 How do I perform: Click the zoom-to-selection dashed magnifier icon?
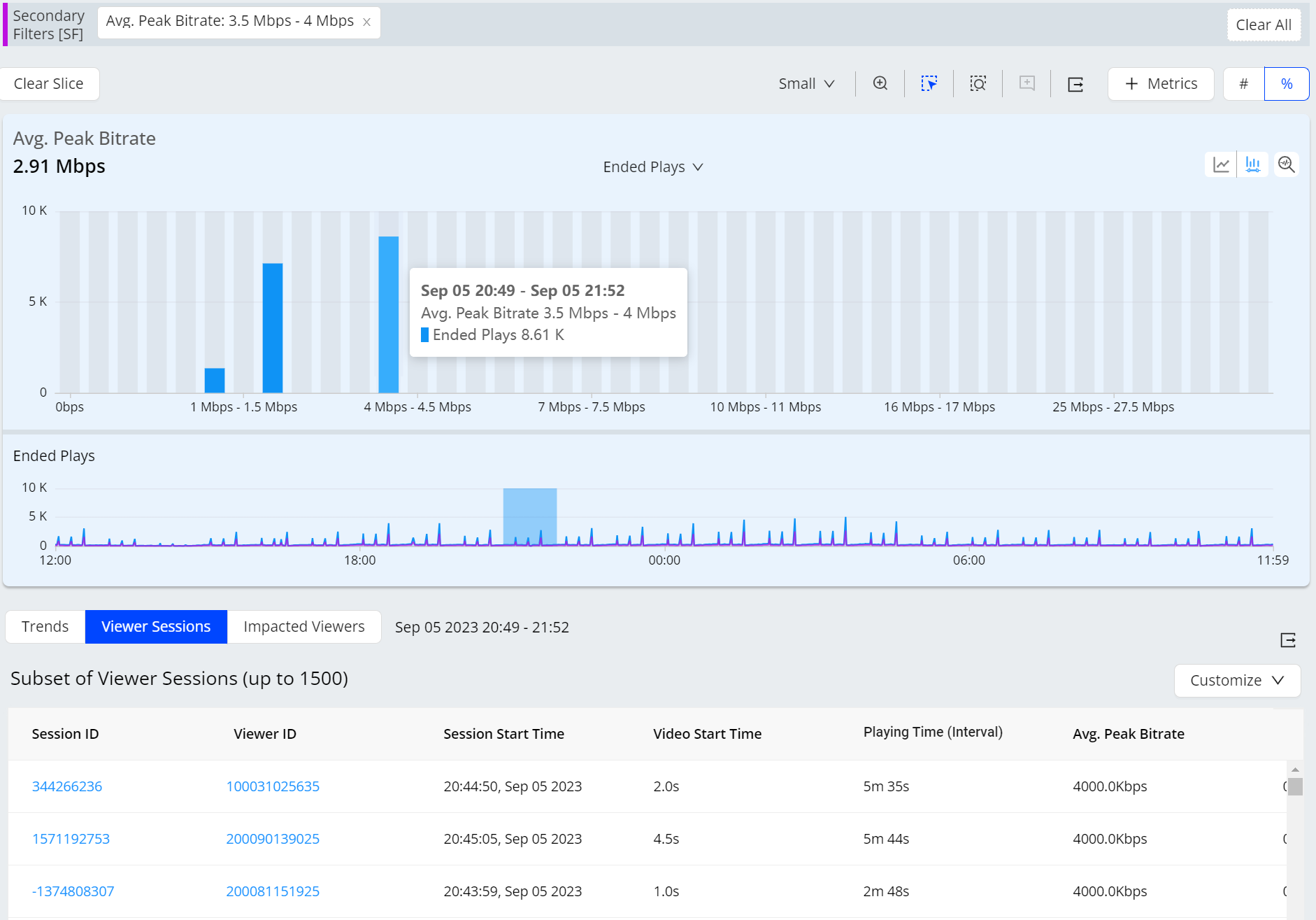[978, 84]
